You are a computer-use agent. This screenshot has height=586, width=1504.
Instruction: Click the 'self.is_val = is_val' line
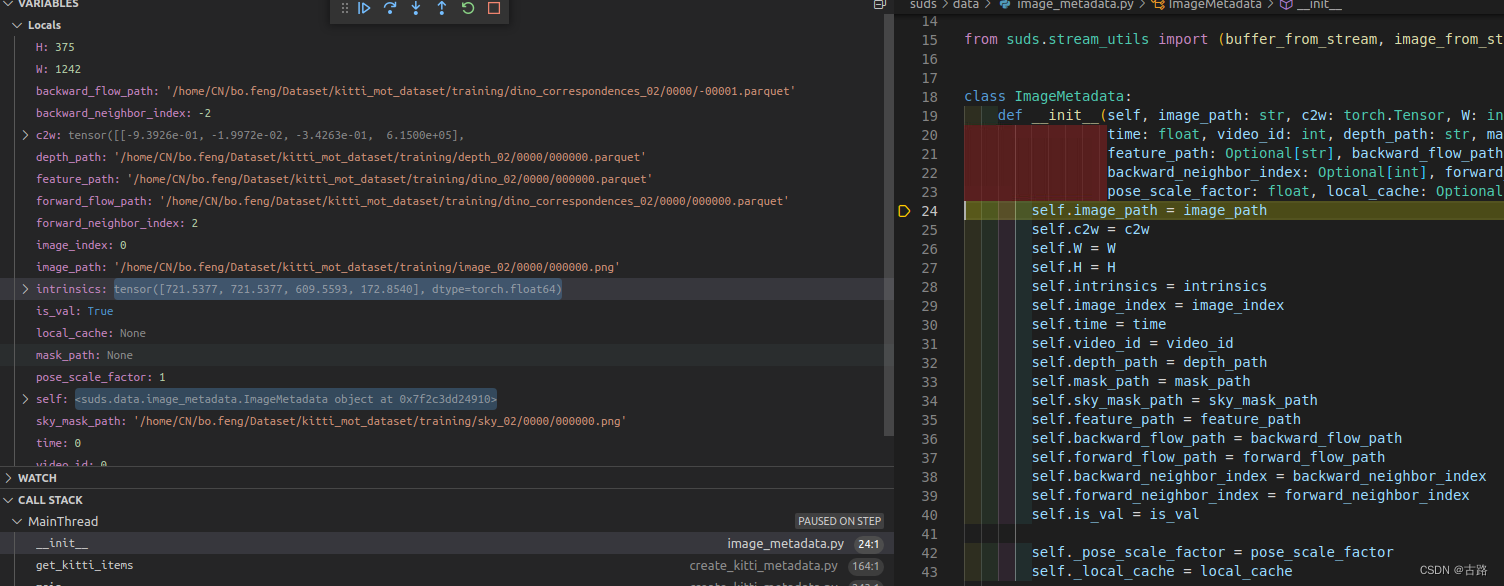pyautogui.click(x=1115, y=515)
